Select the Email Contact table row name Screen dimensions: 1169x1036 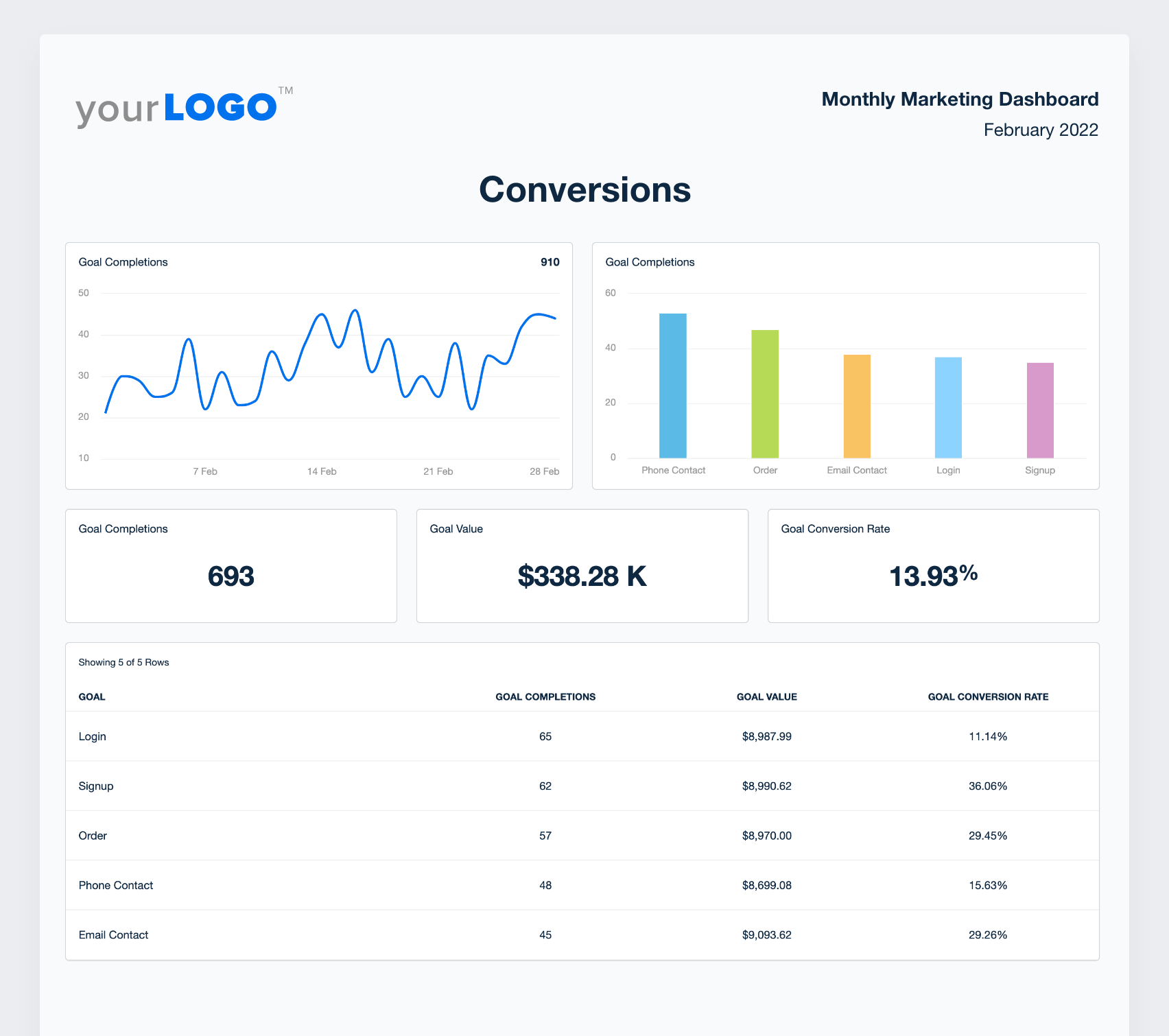coord(113,935)
